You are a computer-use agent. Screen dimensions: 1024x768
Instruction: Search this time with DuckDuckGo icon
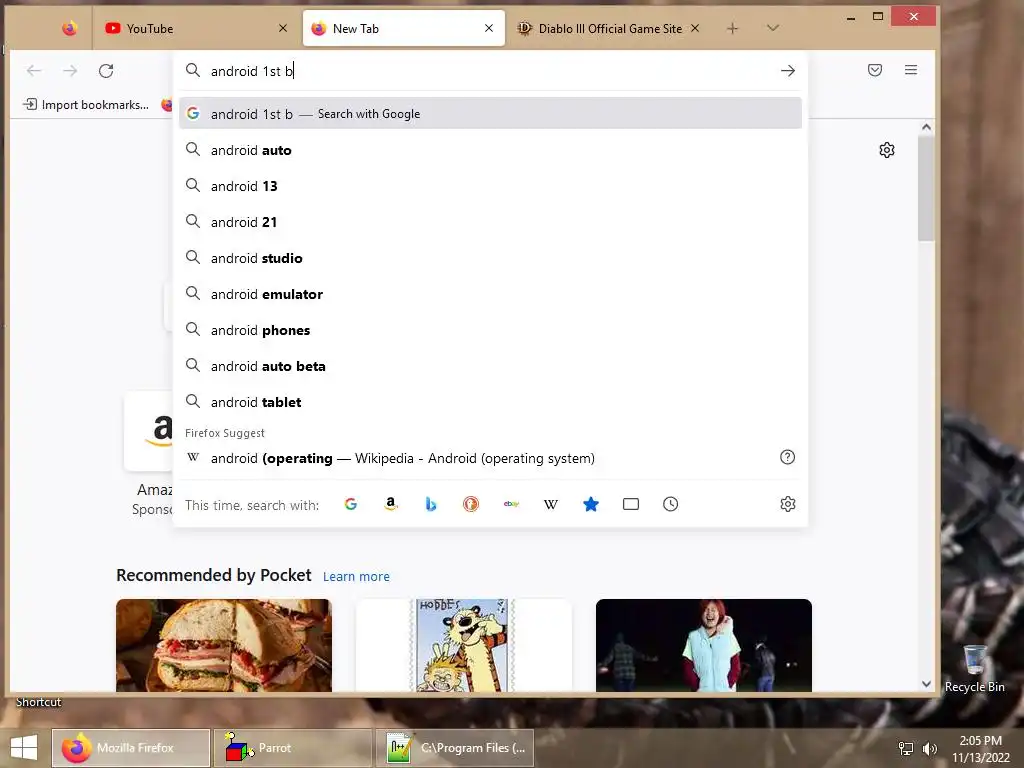(x=471, y=504)
